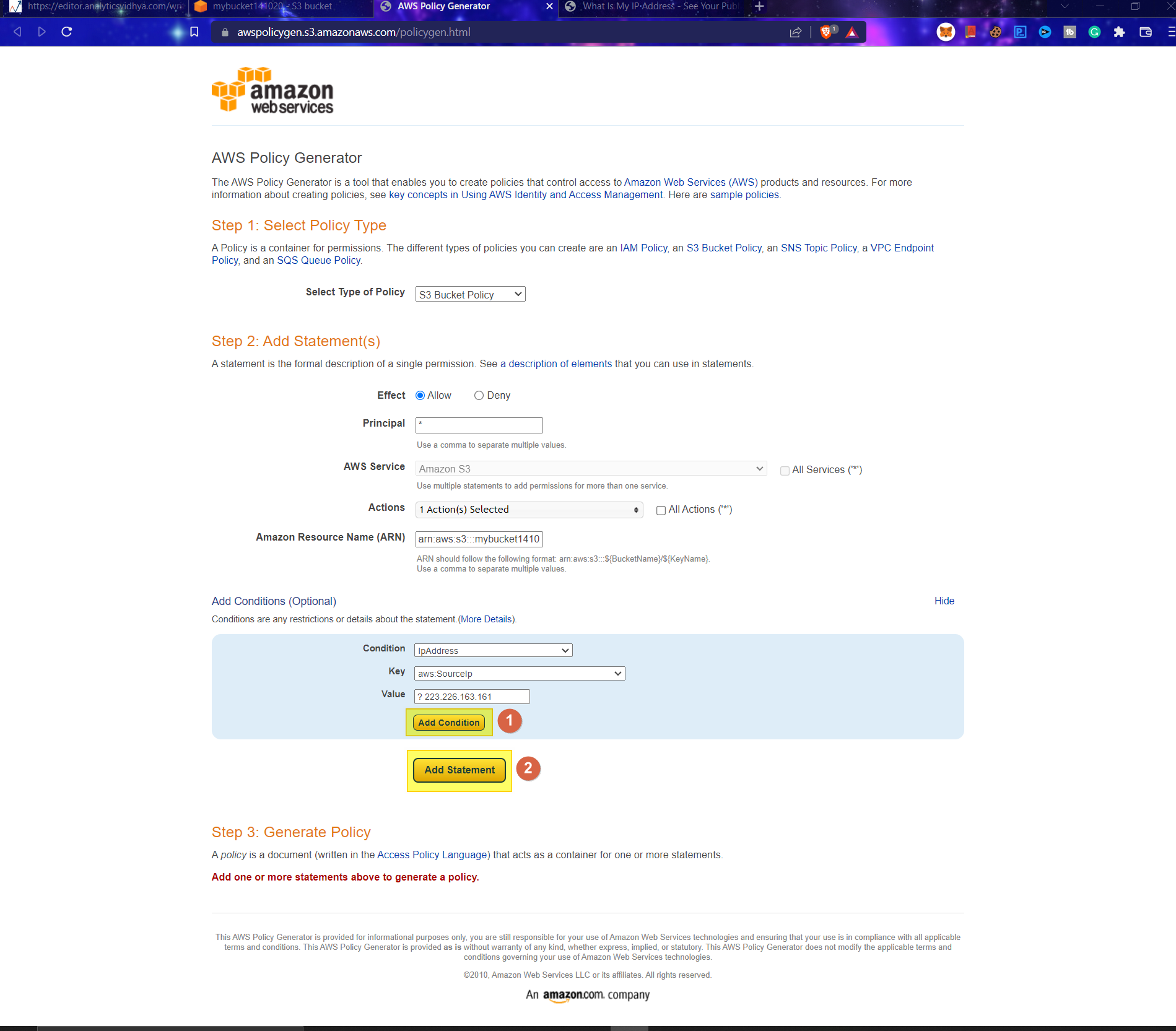The image size is (1176, 1031).
Task: Enable the All Services checkbox
Action: 785,471
